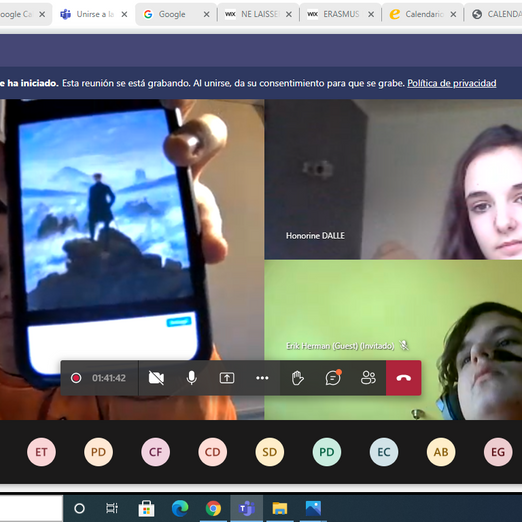Select participant avatar EC
Viewport: 522px width, 522px height.
click(x=384, y=452)
